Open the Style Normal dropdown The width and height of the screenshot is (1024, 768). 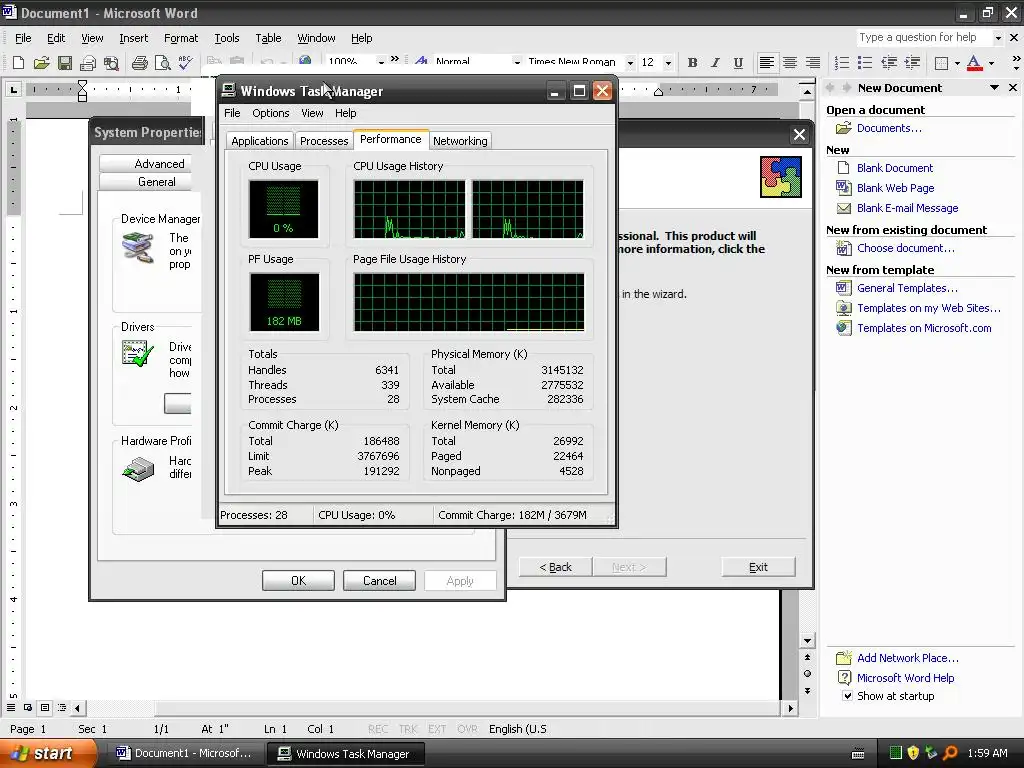click(x=517, y=63)
